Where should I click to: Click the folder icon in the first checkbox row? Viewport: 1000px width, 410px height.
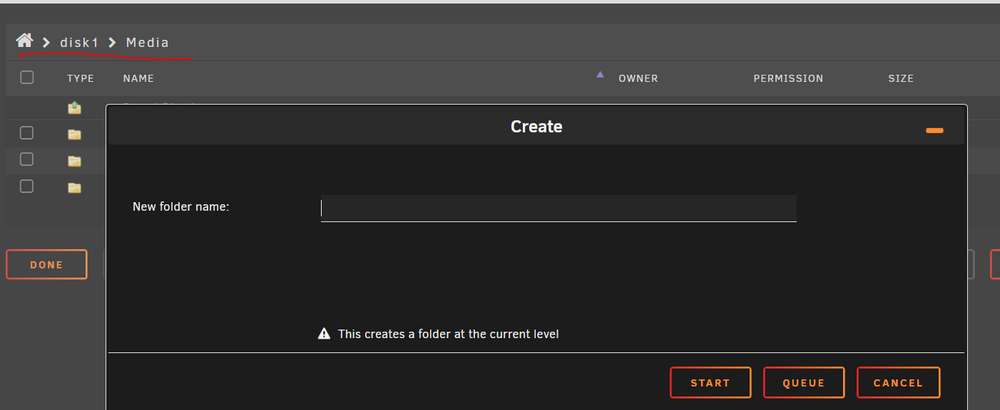click(75, 134)
